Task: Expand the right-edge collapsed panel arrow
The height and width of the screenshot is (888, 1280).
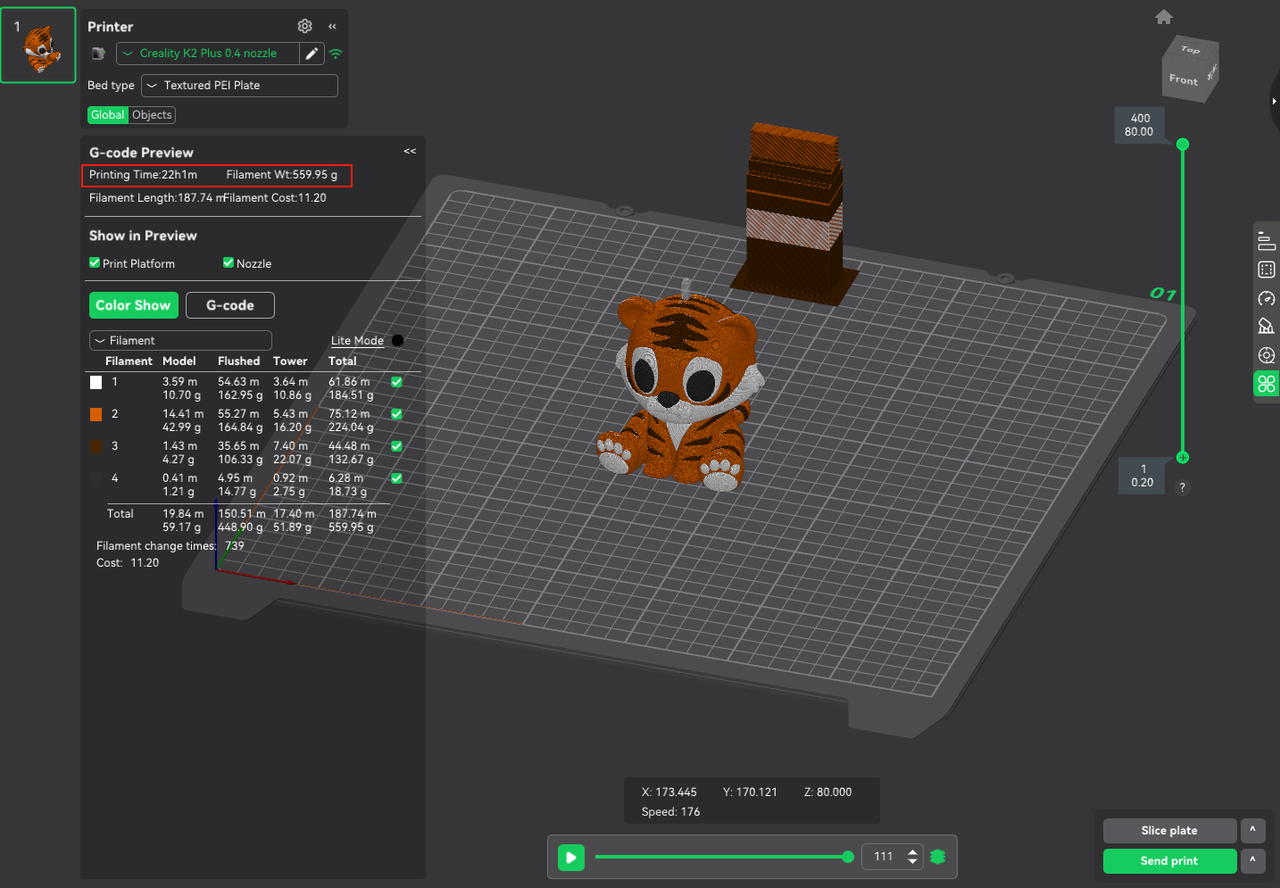Action: (x=1275, y=101)
